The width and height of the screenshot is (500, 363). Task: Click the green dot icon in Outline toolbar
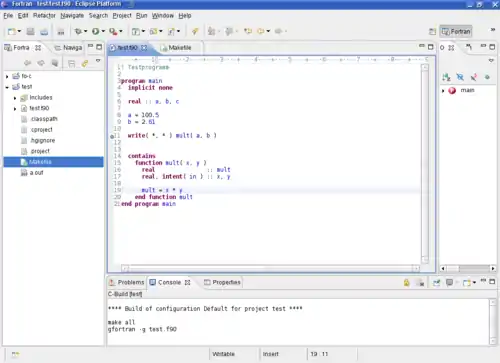487,77
